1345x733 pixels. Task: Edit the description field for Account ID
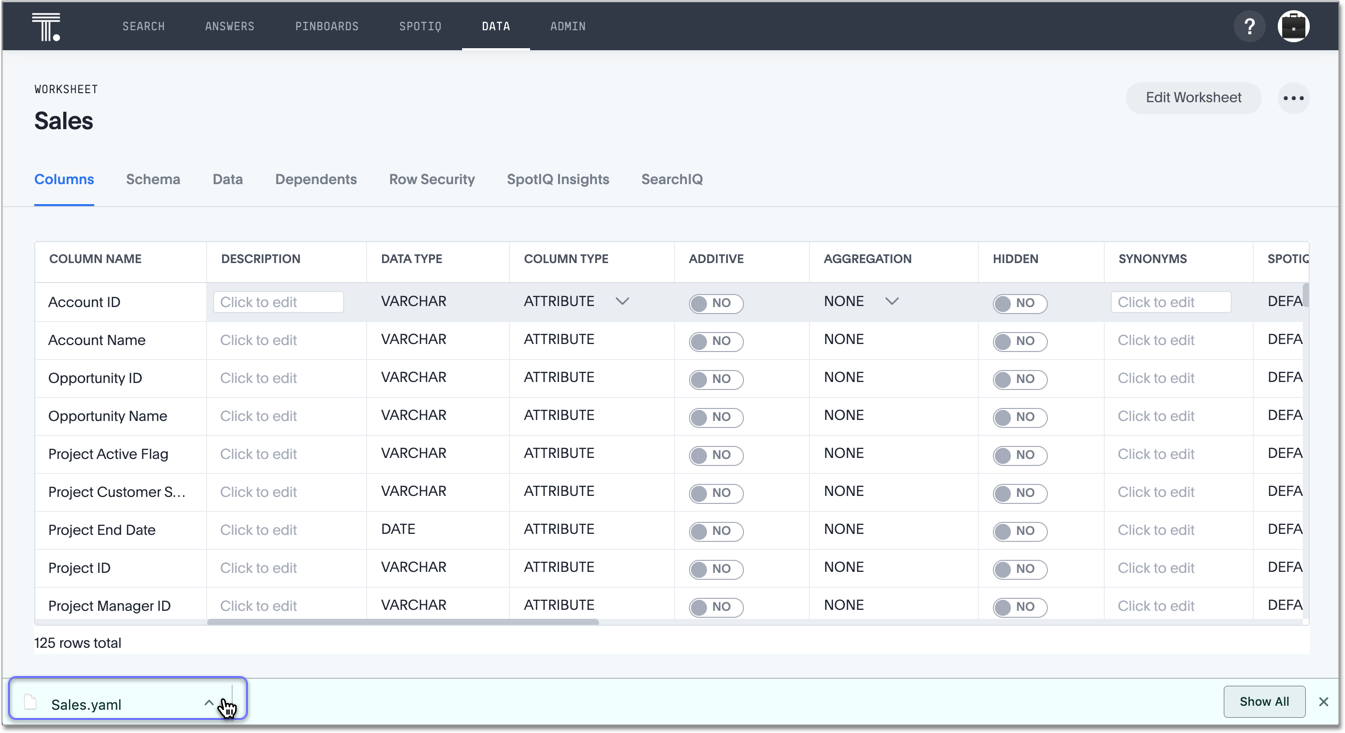point(278,302)
